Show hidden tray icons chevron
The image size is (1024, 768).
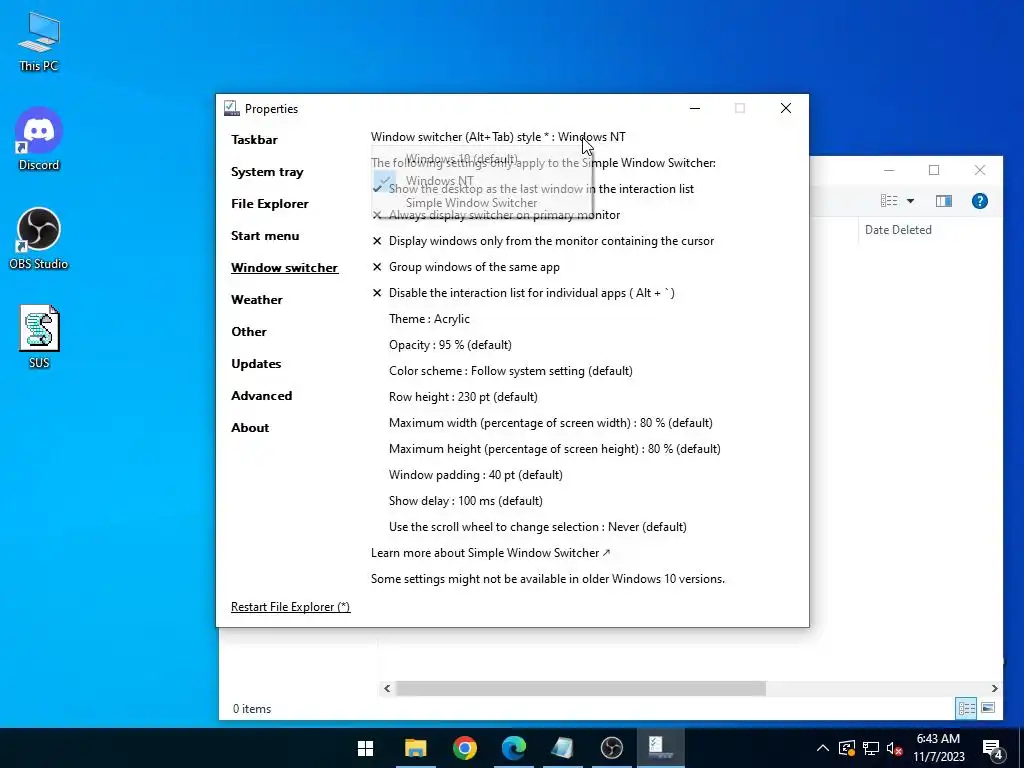[823, 748]
